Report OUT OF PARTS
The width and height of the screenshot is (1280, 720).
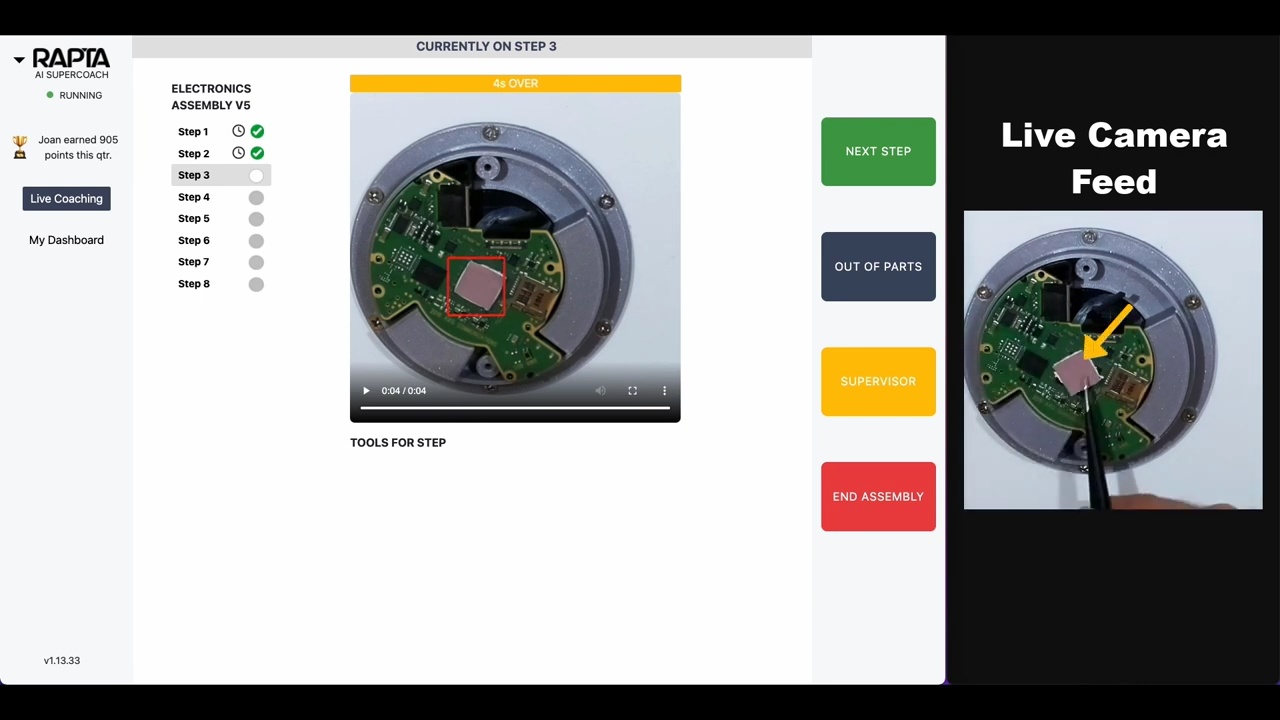coord(878,267)
